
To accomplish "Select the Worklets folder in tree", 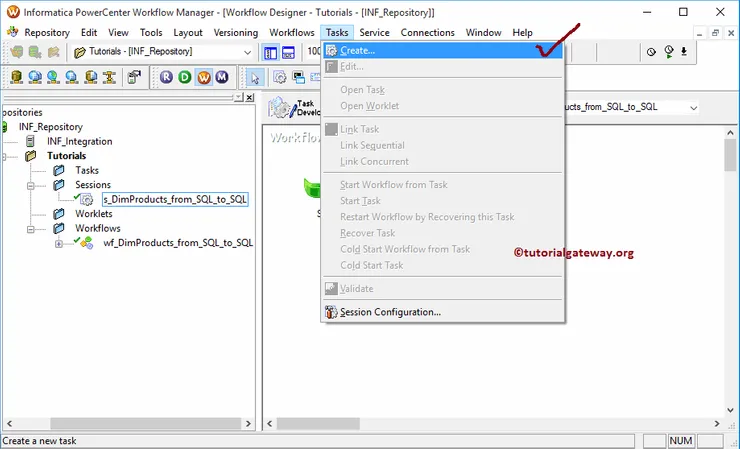I will 94,214.
